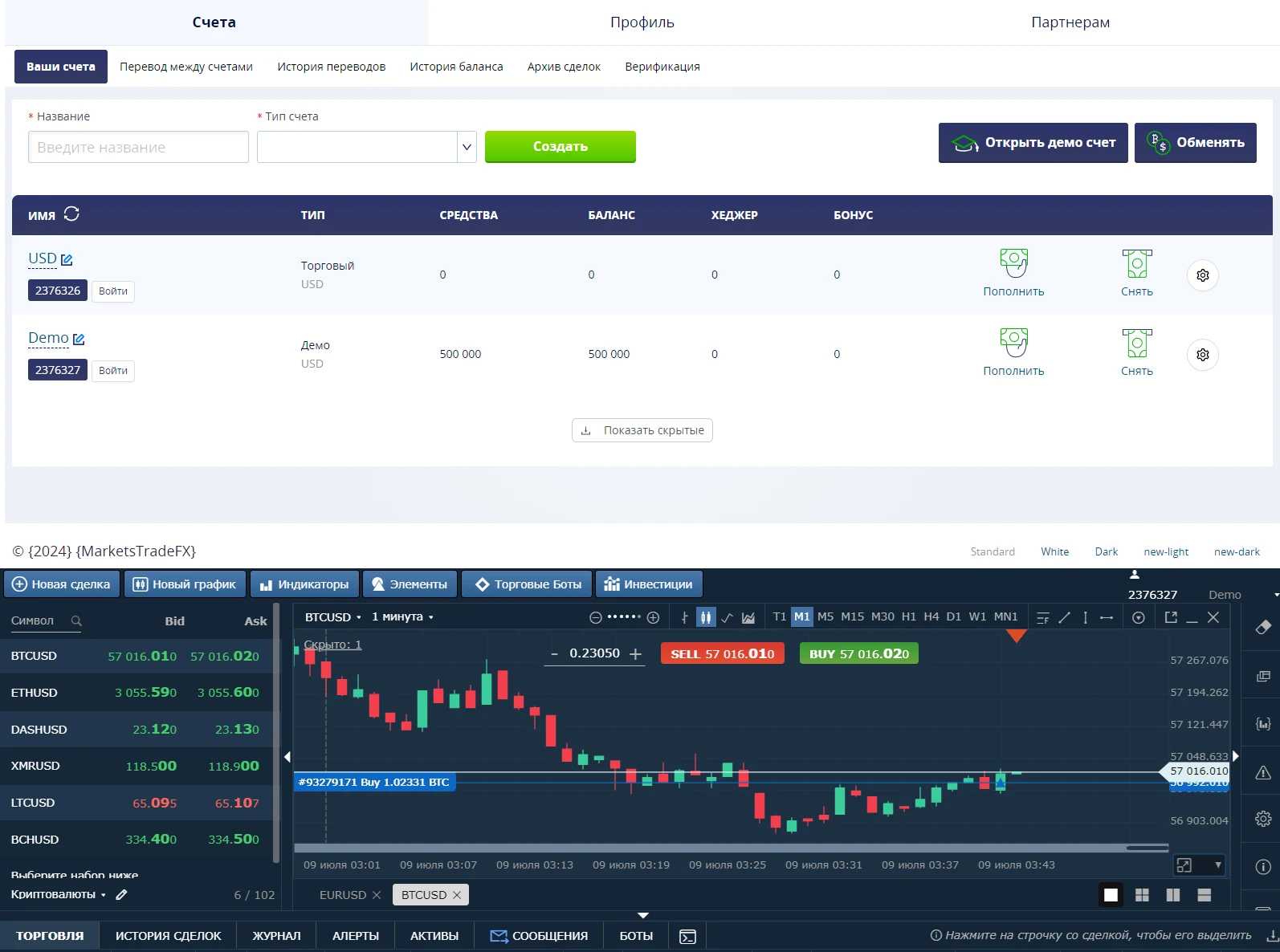Select the H1 timeframe
Image resolution: width=1280 pixels, height=952 pixels.
coord(908,616)
